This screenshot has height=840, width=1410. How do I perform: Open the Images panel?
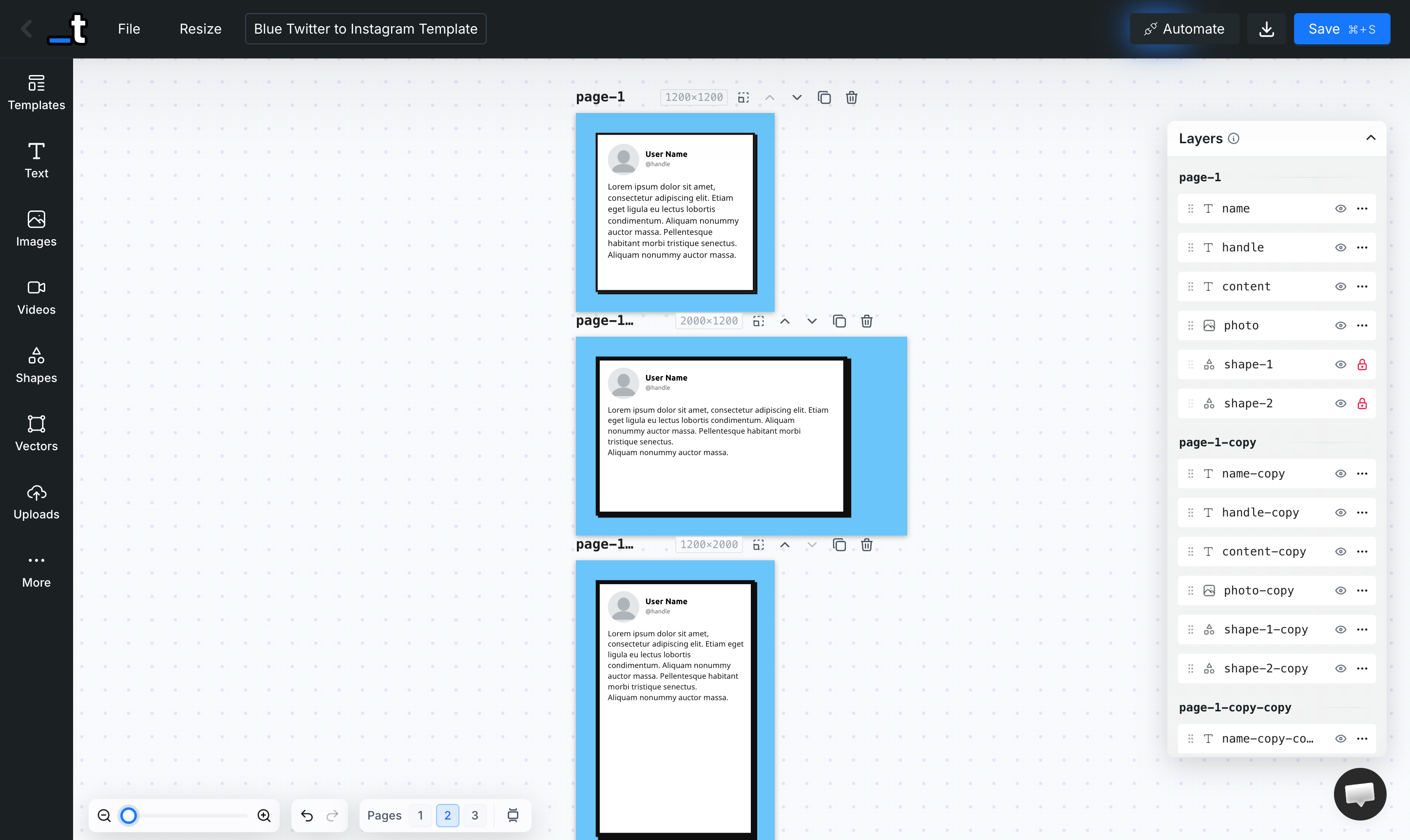[x=36, y=229]
